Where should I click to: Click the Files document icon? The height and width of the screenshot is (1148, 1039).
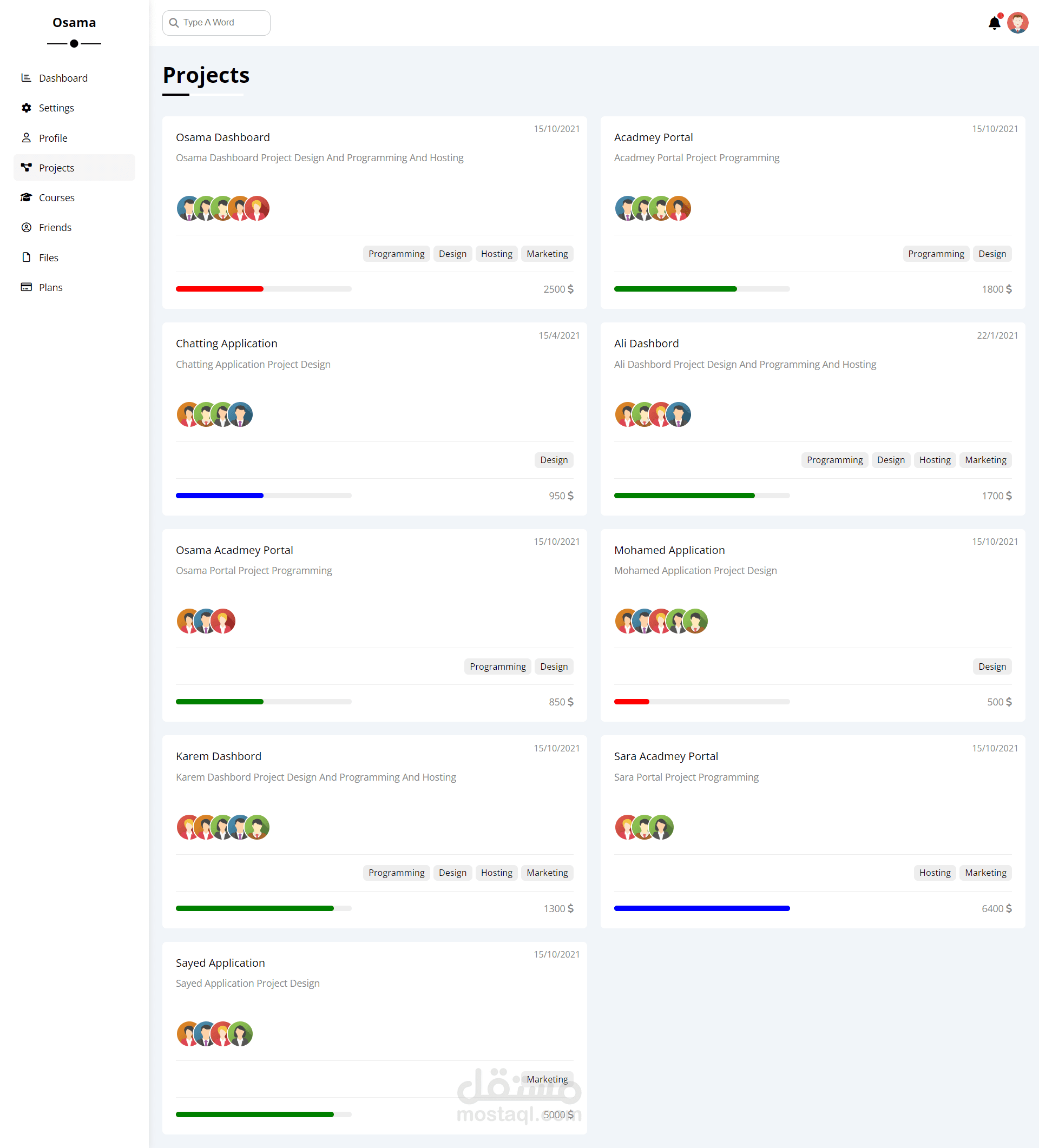click(26, 258)
